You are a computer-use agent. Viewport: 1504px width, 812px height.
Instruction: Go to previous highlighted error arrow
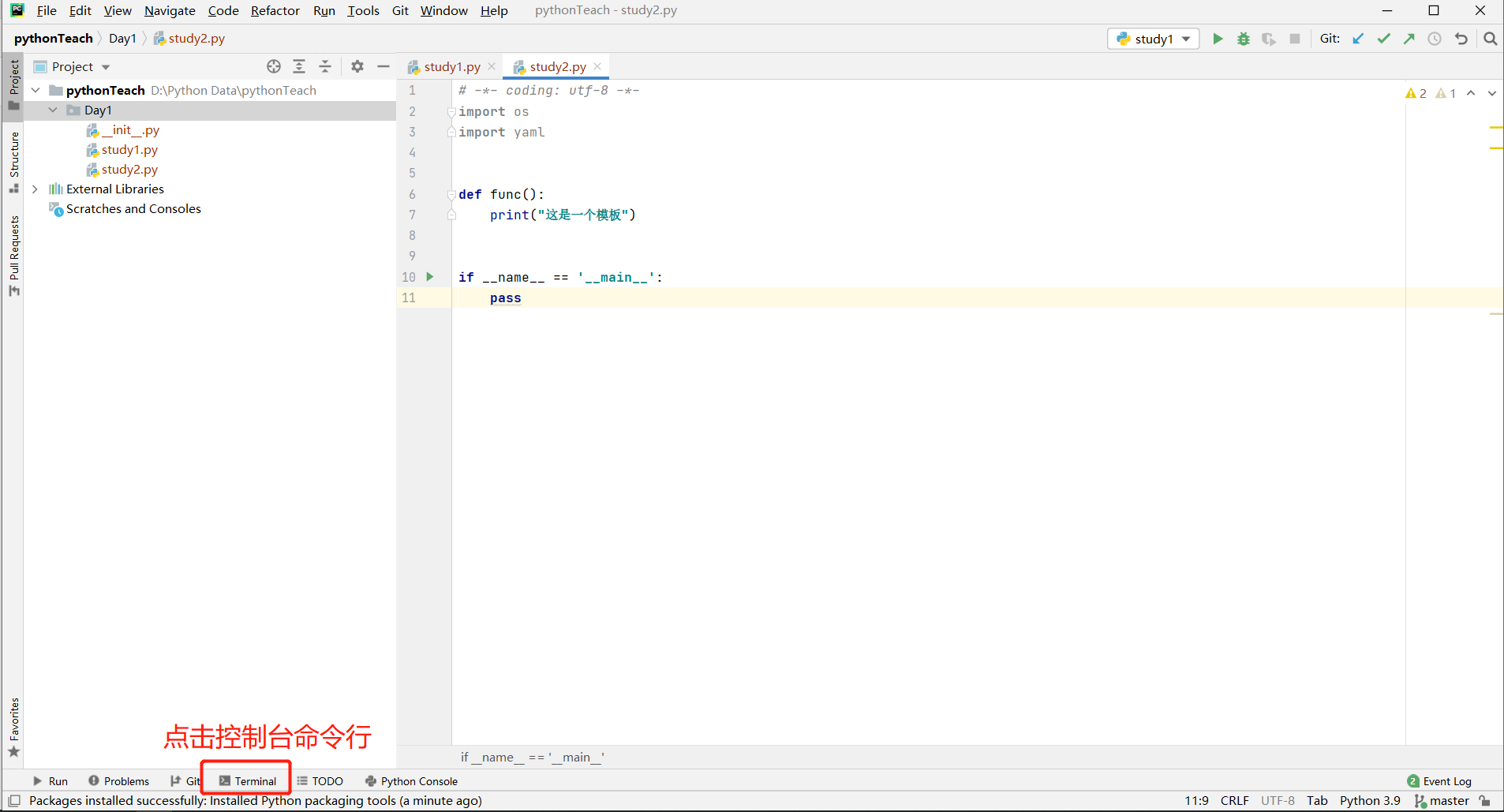[1471, 93]
